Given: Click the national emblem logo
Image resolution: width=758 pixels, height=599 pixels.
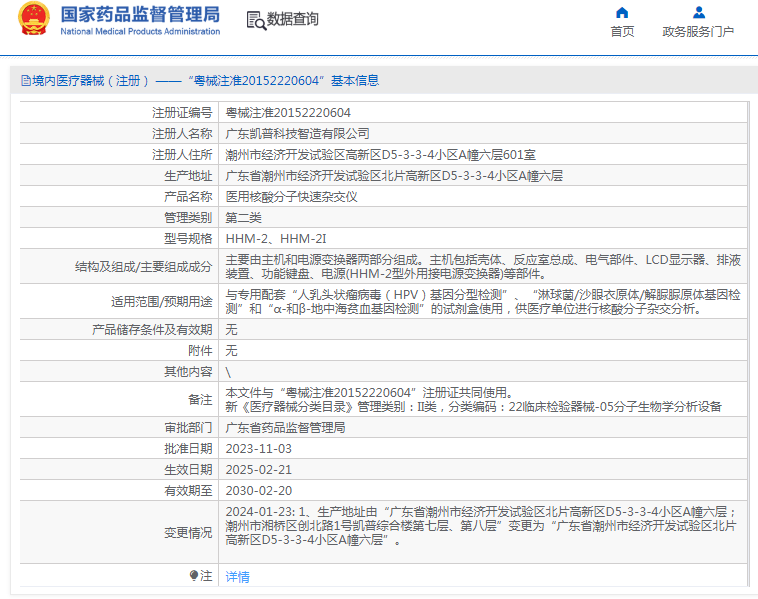Looking at the screenshot, I should pyautogui.click(x=34, y=19).
